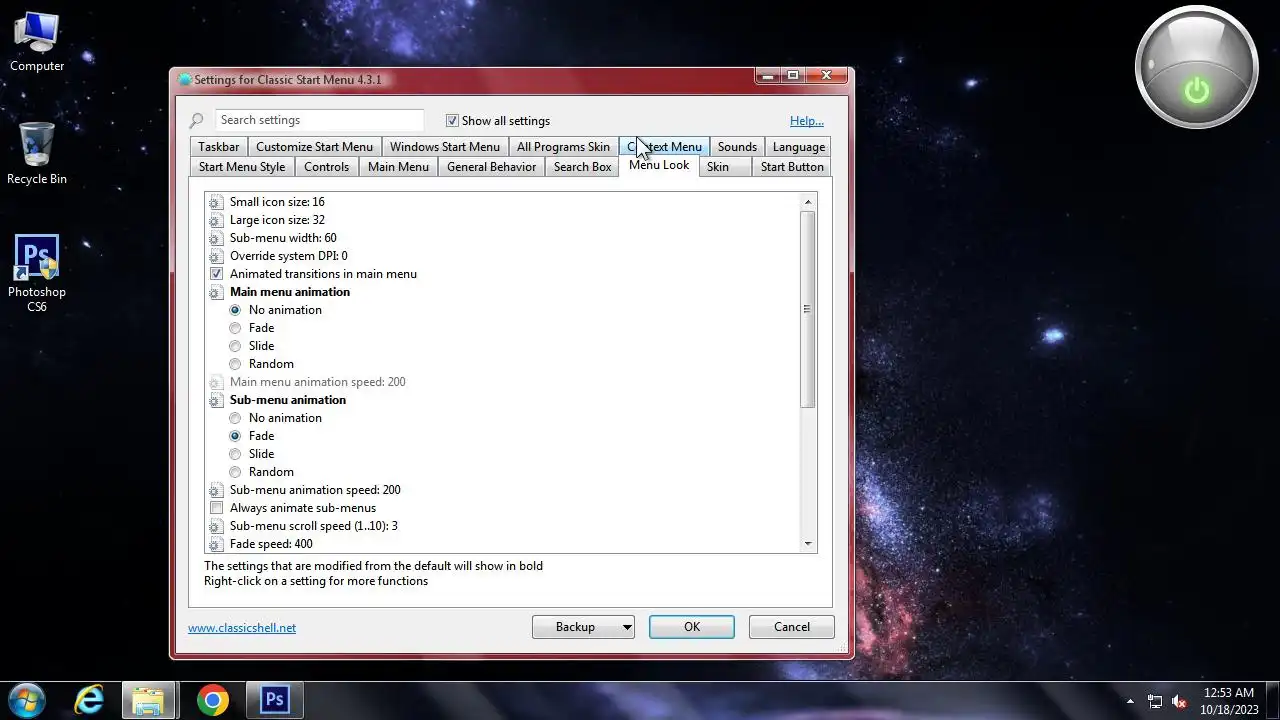Toggle the Show all settings checkbox
The height and width of the screenshot is (720, 1280).
pyautogui.click(x=452, y=121)
